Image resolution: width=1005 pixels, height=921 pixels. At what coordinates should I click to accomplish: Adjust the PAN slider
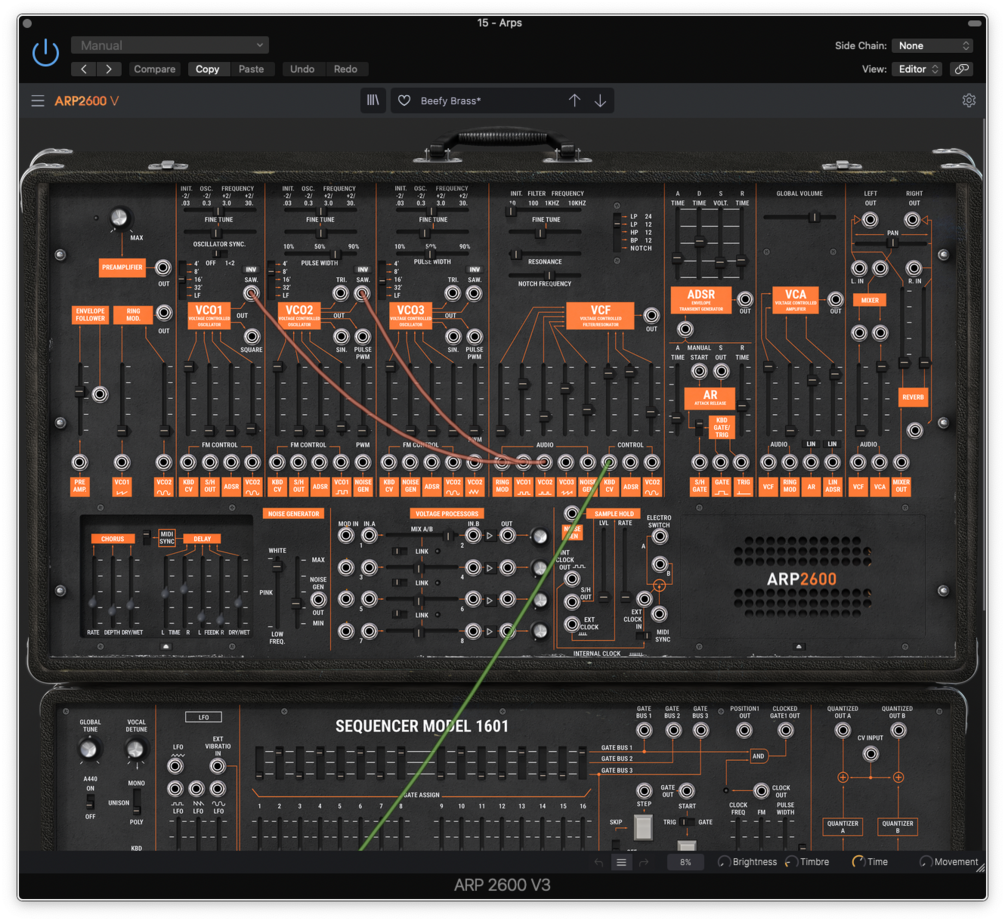[891, 243]
